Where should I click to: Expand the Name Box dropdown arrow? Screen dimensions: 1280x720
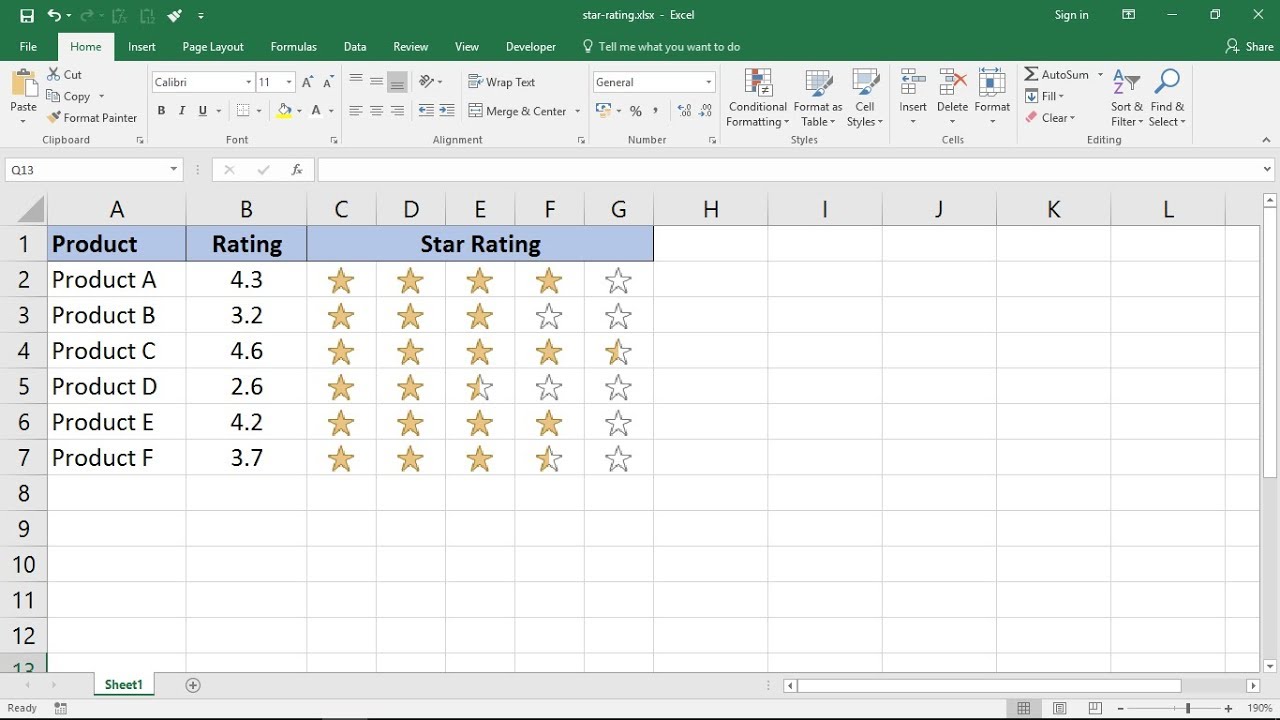[x=174, y=170]
